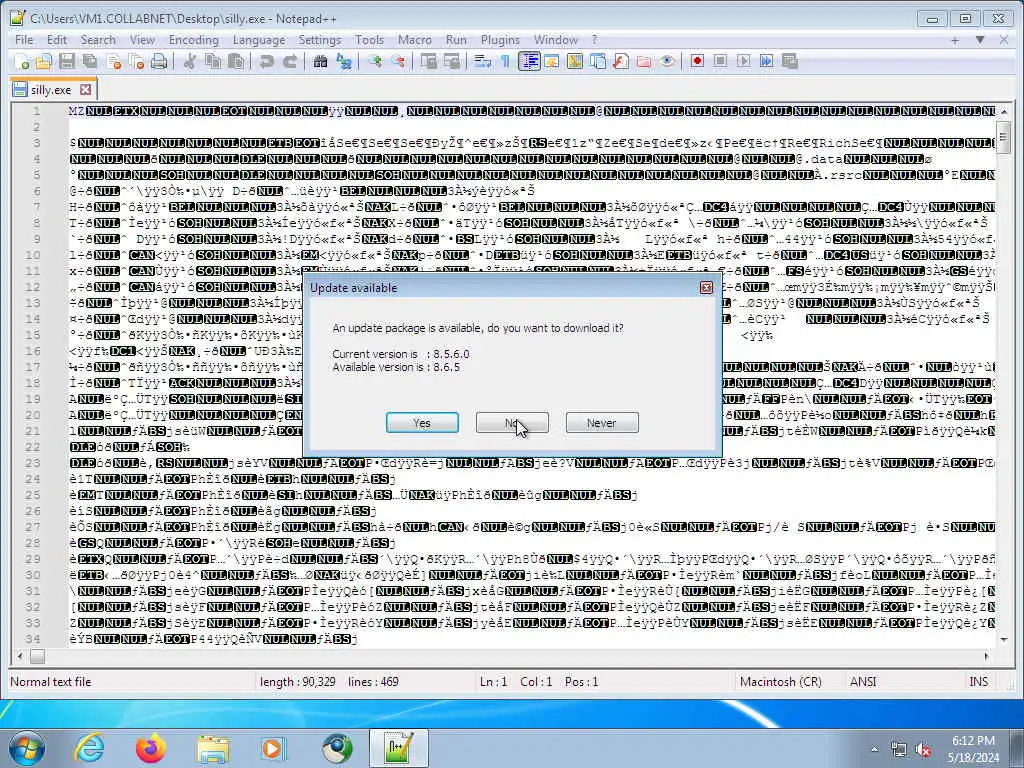
Task: Click the Replace toolbar icon
Action: 344,61
